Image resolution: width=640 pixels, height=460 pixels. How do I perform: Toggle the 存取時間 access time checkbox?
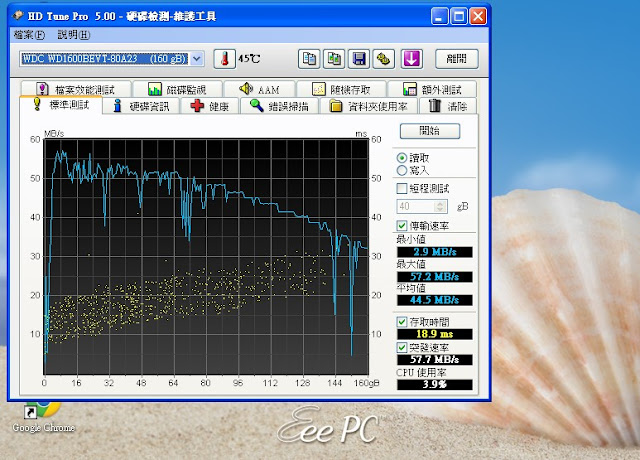tap(402, 320)
